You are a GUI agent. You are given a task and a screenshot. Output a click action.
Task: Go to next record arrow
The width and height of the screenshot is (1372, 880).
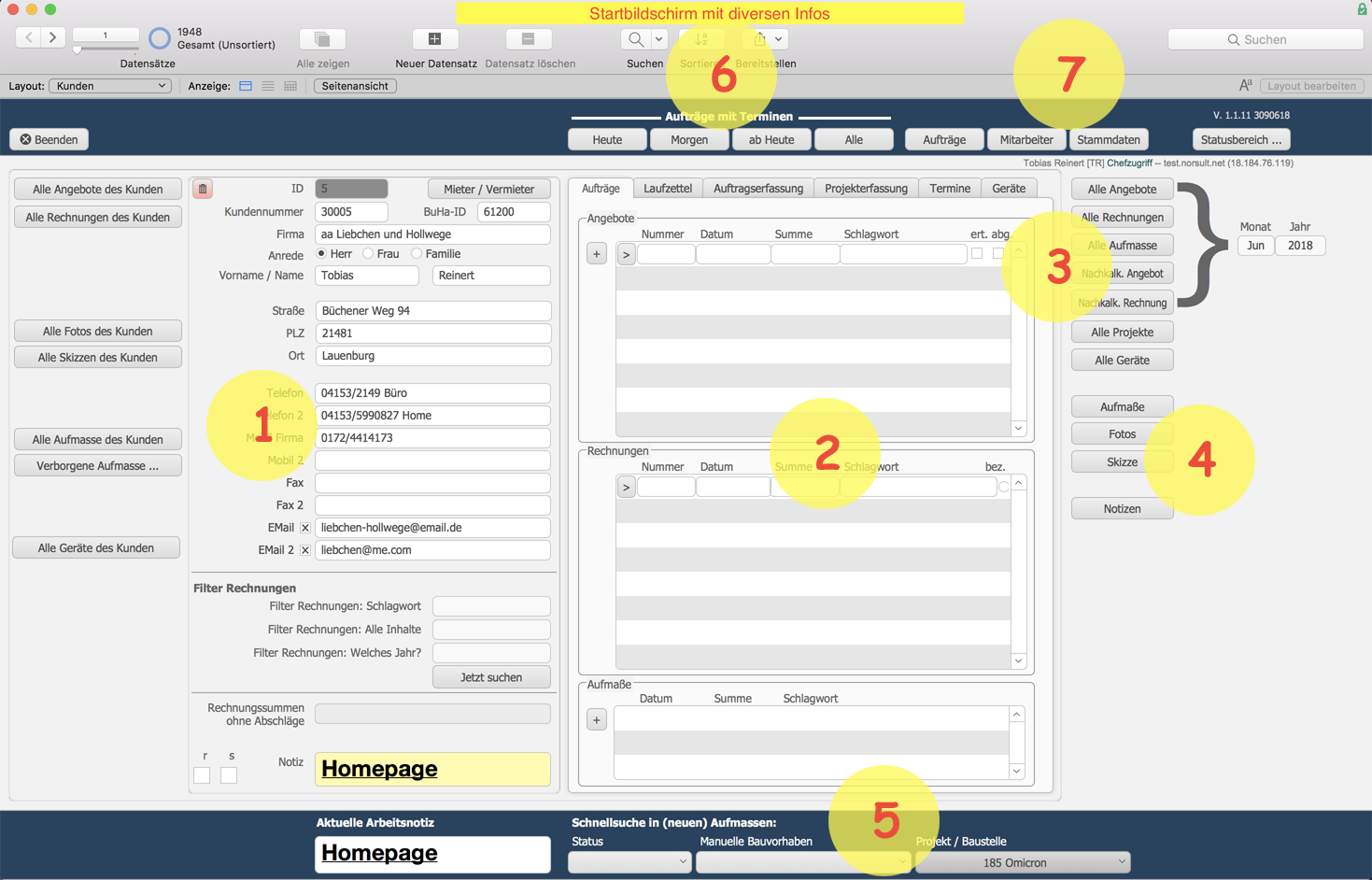(x=53, y=37)
